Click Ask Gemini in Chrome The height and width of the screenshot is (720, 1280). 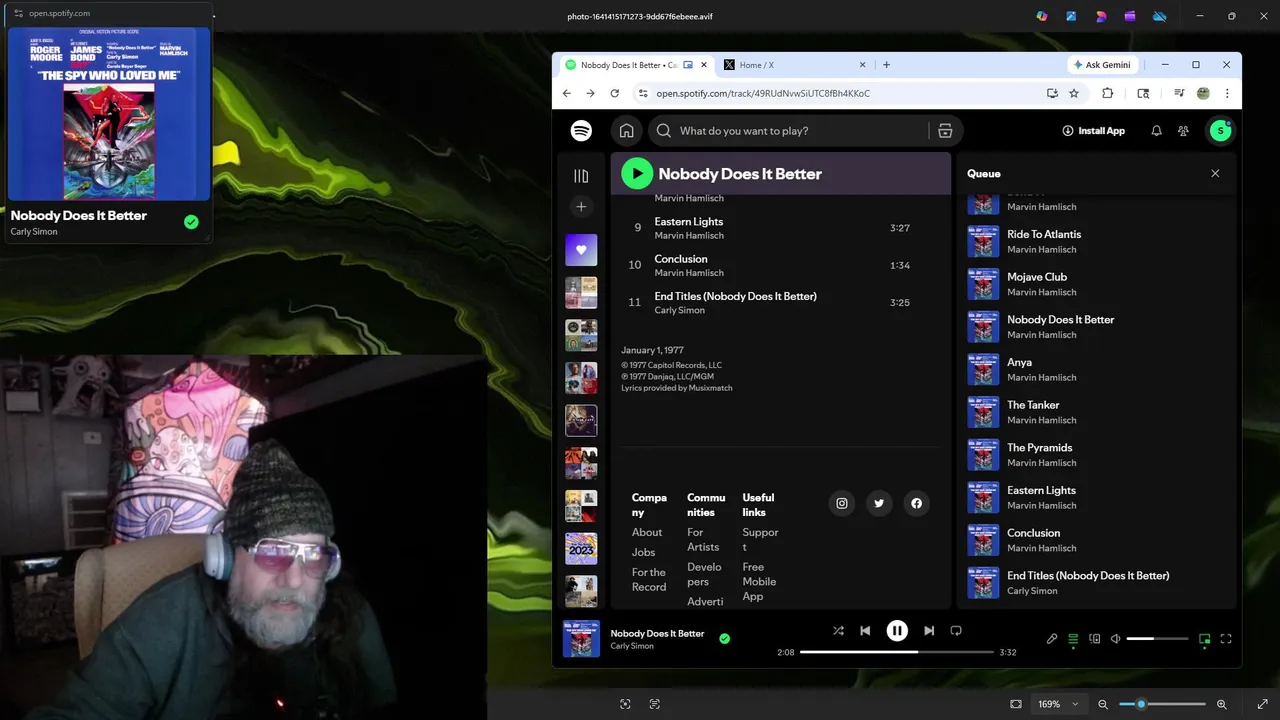tap(1102, 65)
